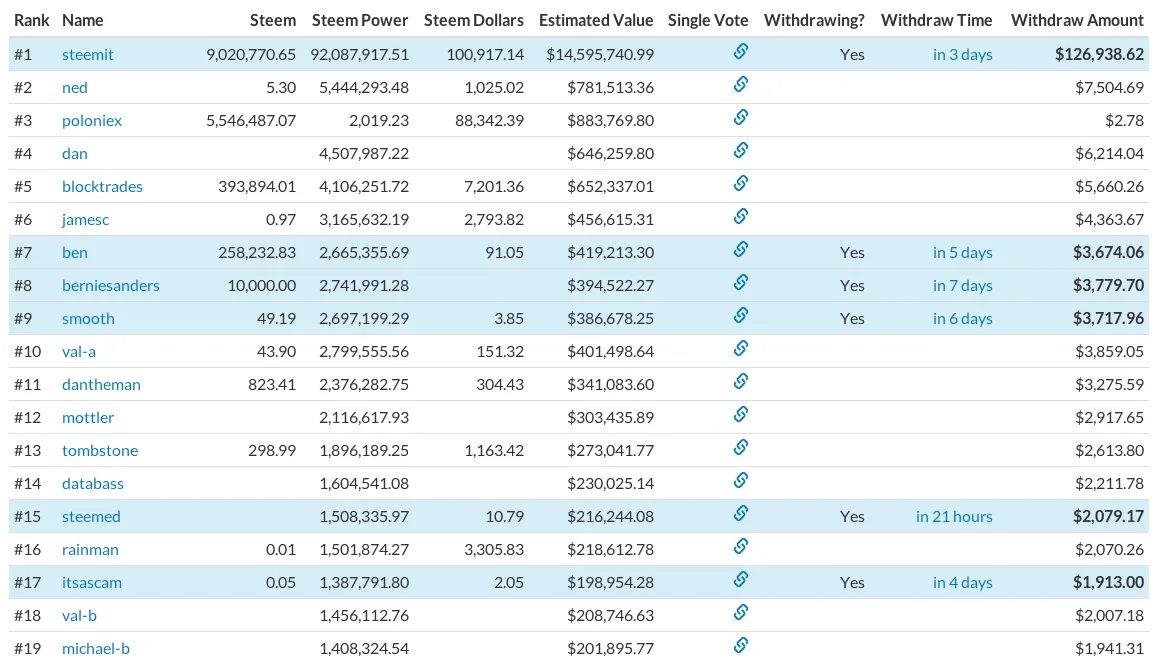
Task: Open the single vote link for val-b
Action: tap(741, 612)
